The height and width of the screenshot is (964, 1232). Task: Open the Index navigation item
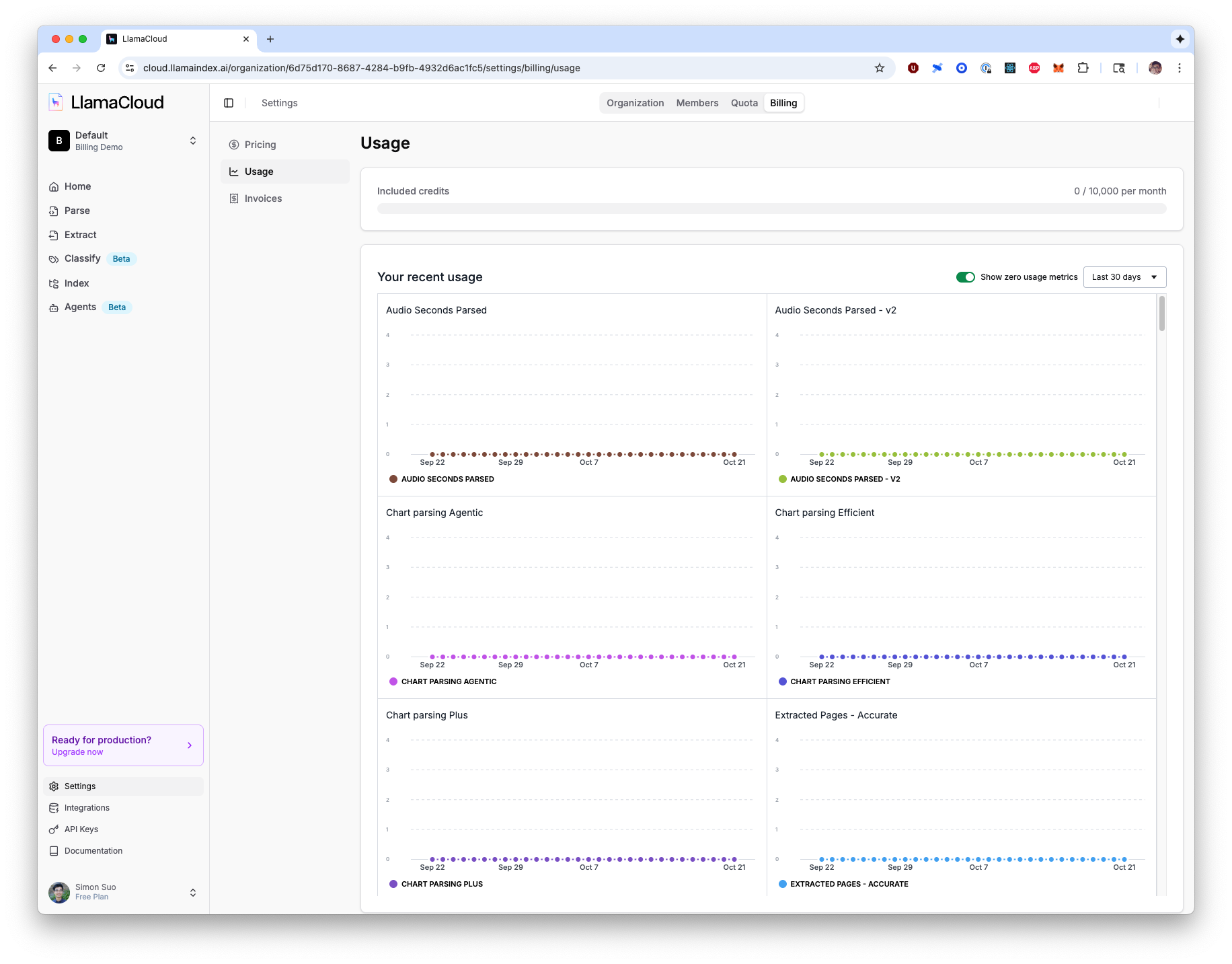point(76,283)
